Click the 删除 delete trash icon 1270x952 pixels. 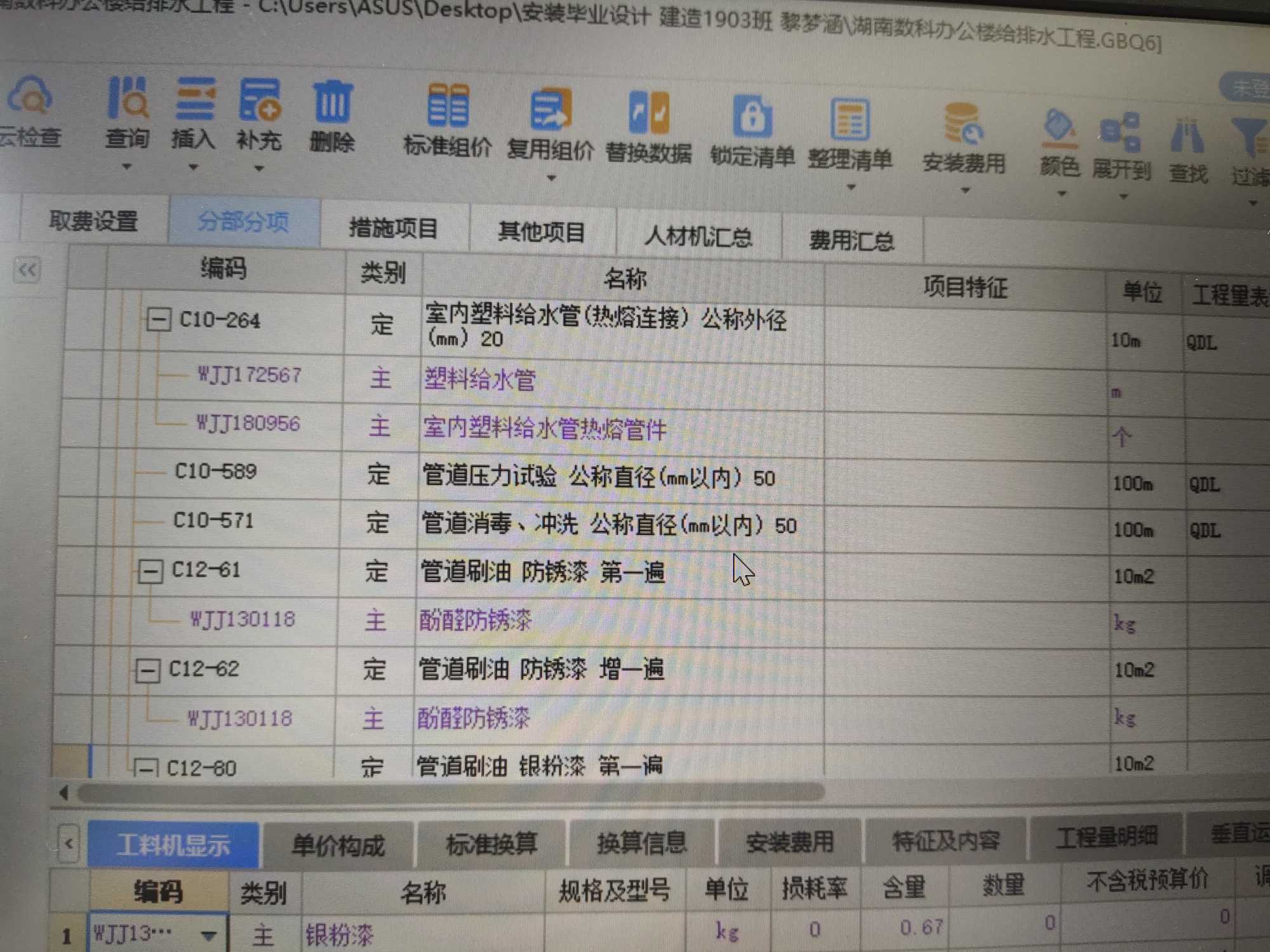tap(333, 102)
